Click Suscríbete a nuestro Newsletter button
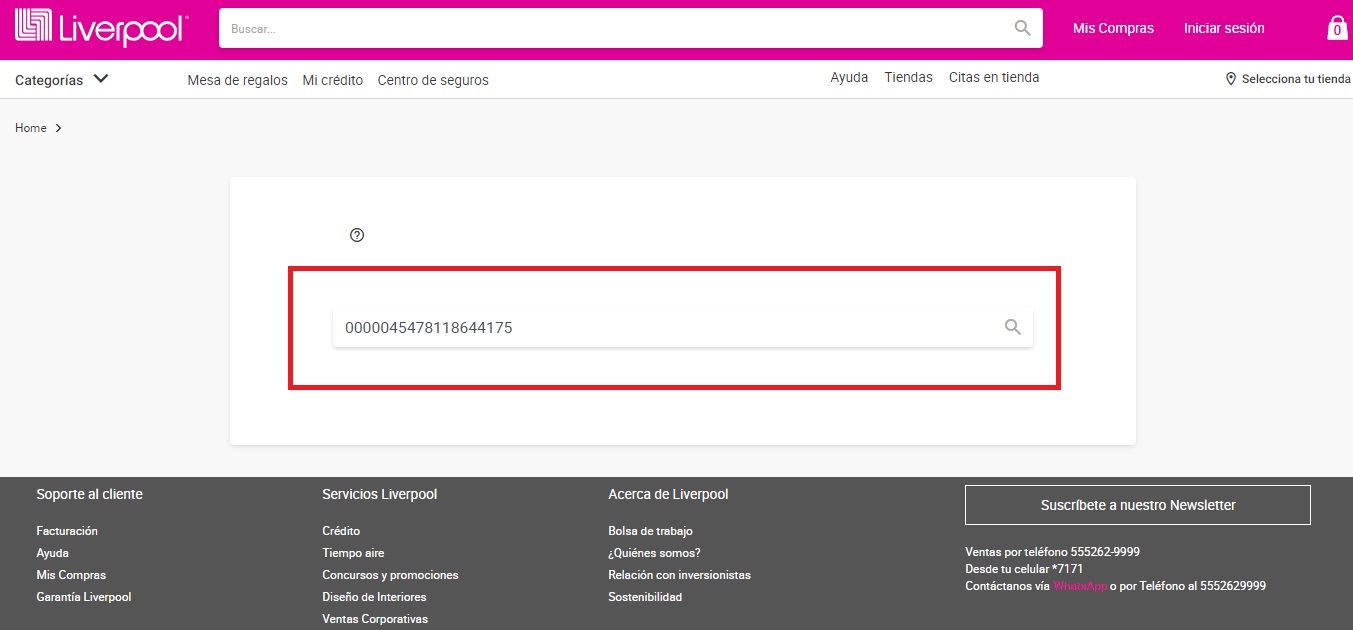 point(1138,505)
